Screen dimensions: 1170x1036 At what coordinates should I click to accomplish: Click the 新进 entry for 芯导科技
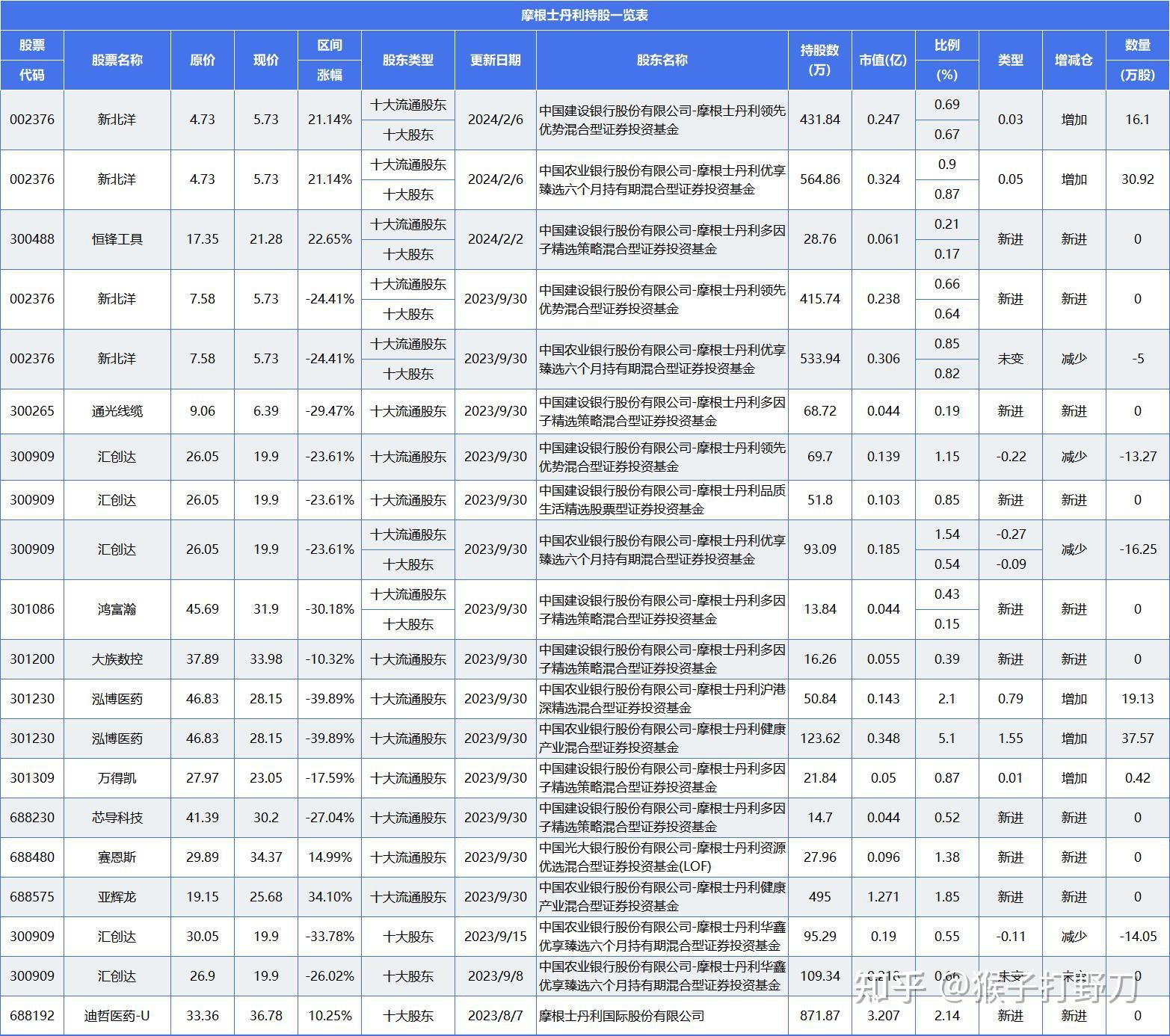[1011, 817]
